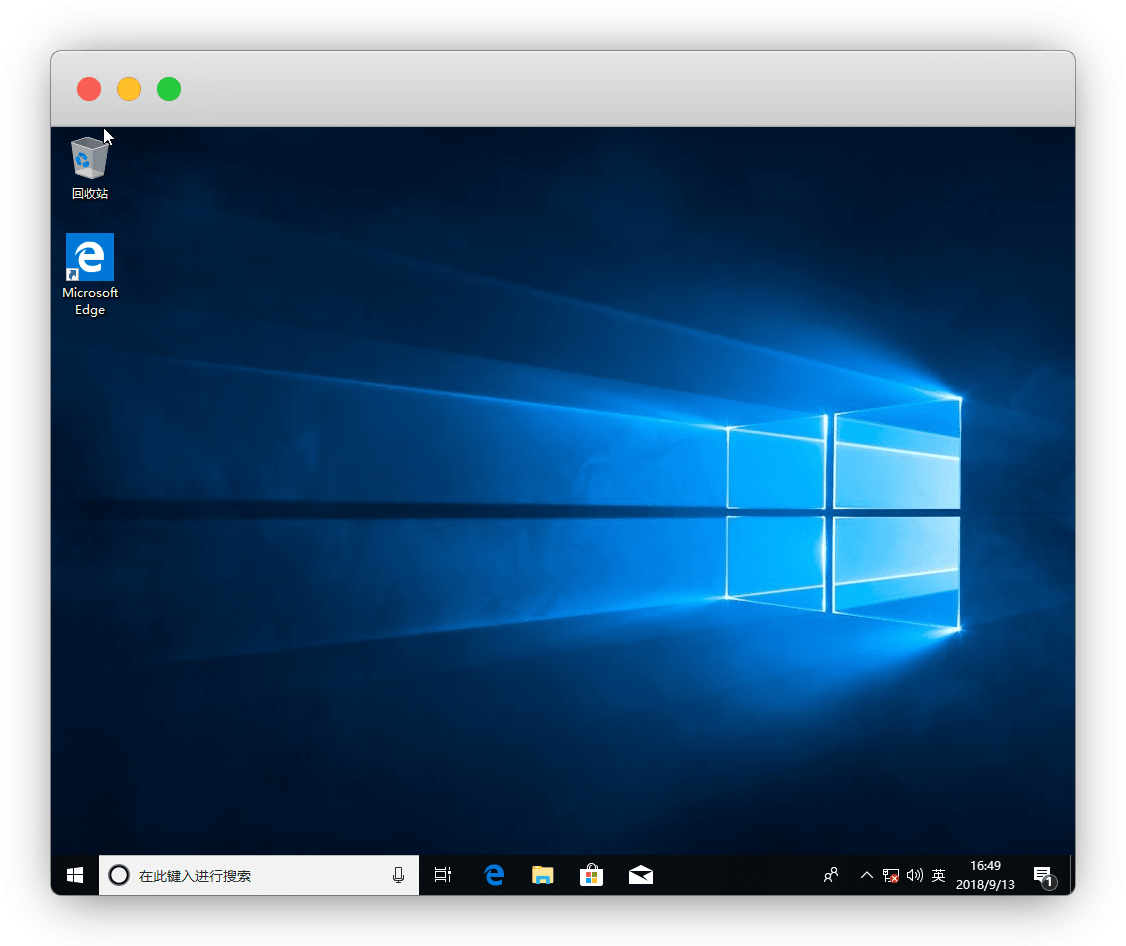The height and width of the screenshot is (946, 1126).
Task: Open the clock showing 16:49
Action: pos(985,875)
